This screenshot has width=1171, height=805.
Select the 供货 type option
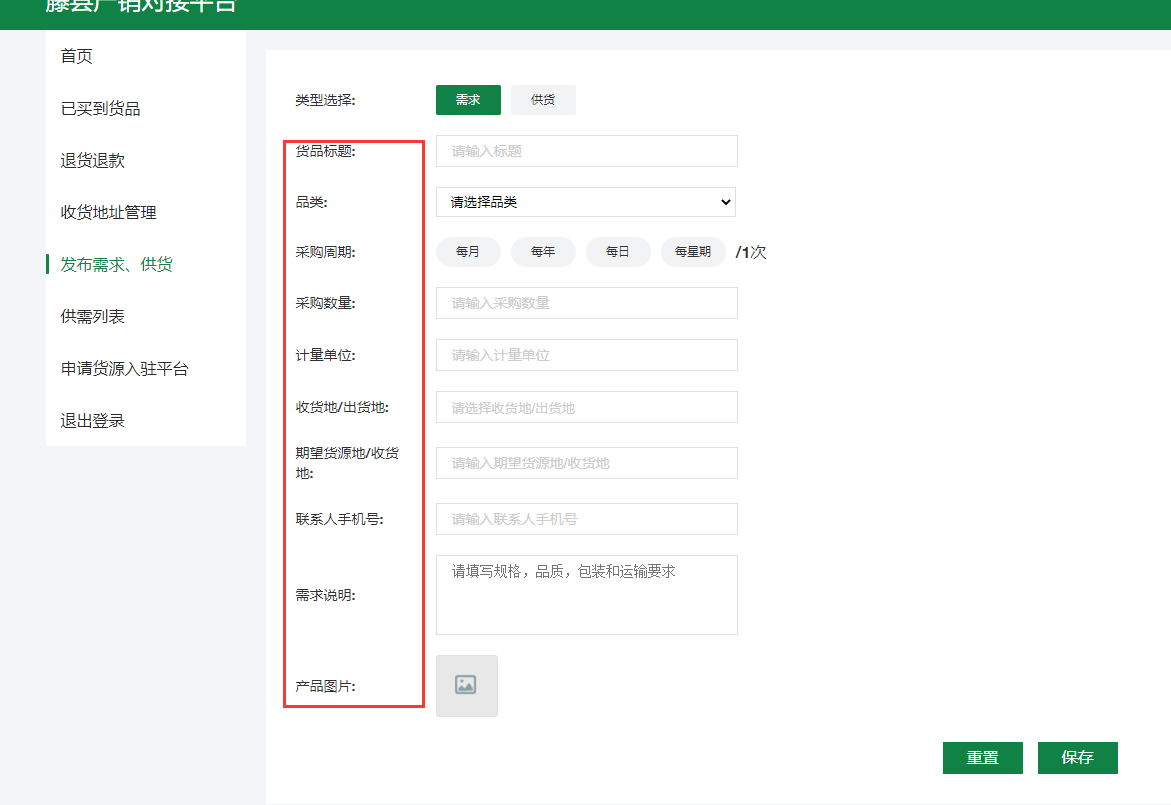tap(543, 100)
